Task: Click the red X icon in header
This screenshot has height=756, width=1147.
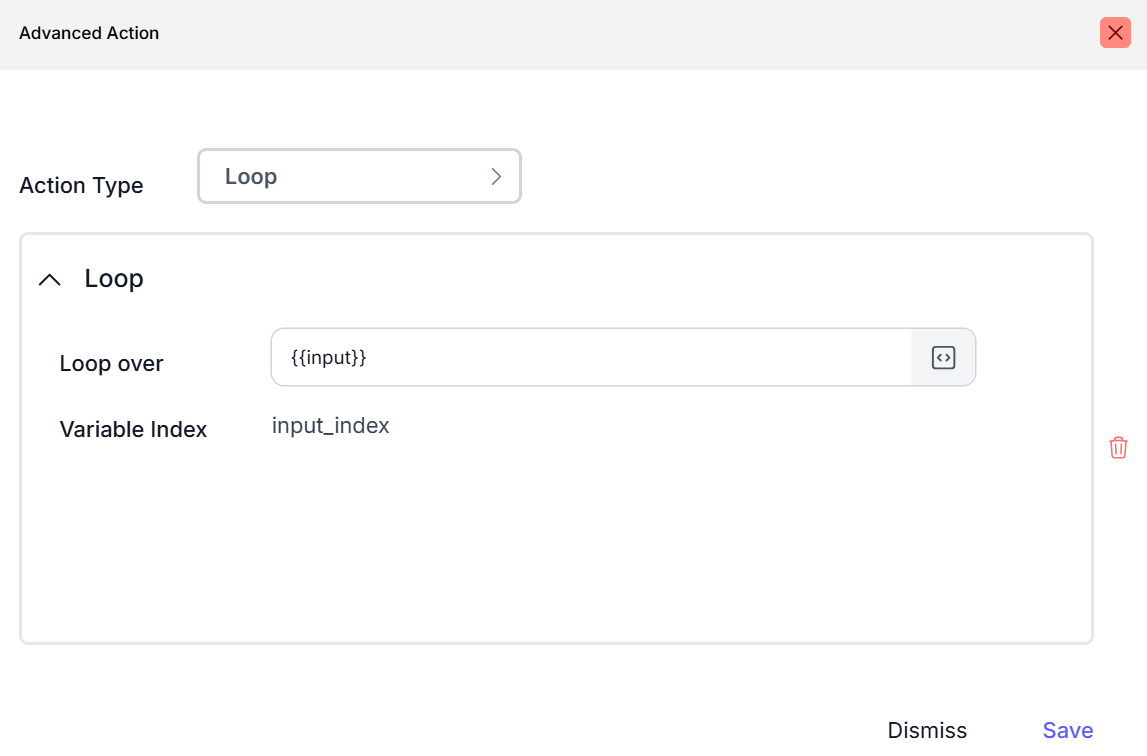Action: pyautogui.click(x=1115, y=33)
